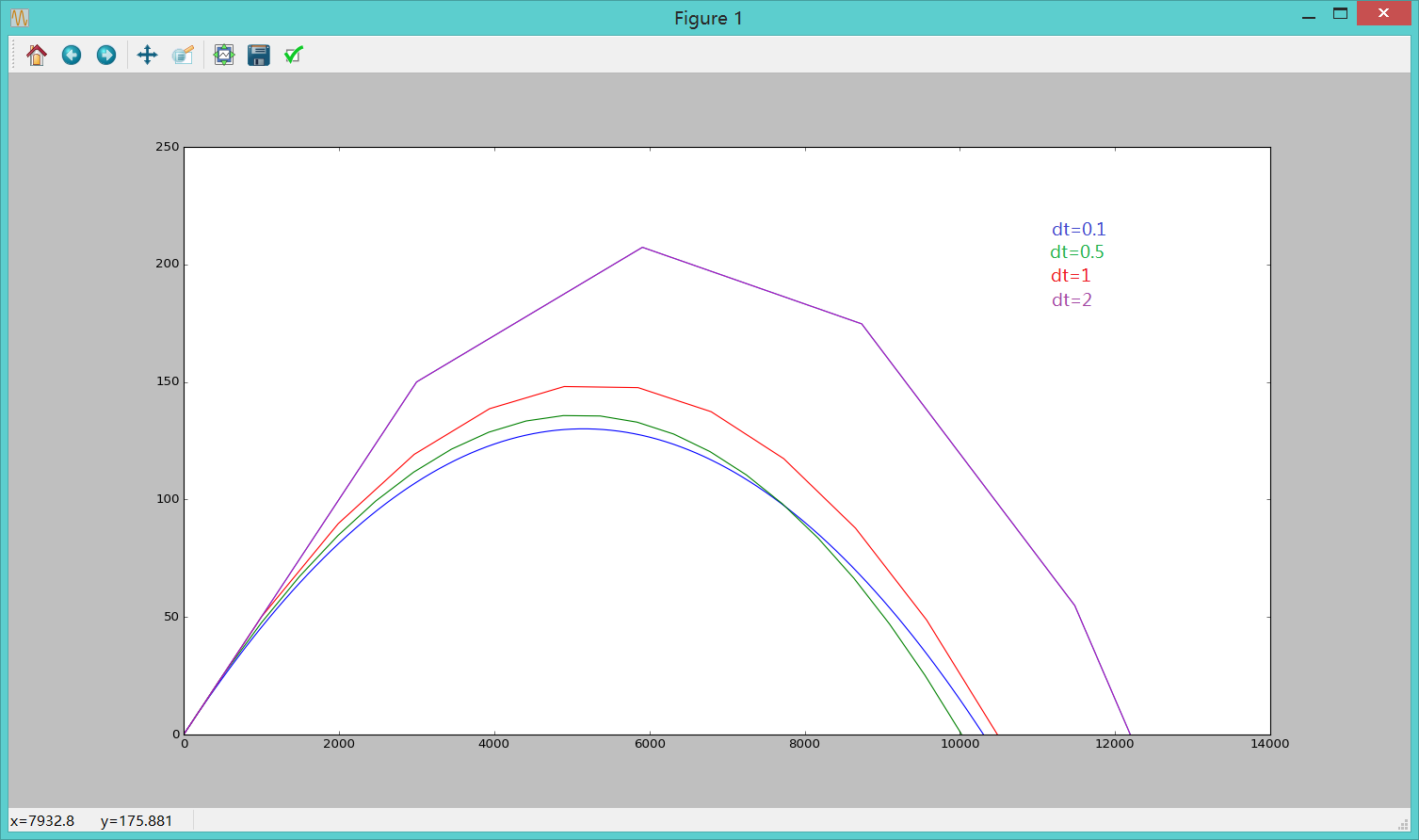
Task: Click the 50 y-axis tick label
Action: click(x=171, y=617)
